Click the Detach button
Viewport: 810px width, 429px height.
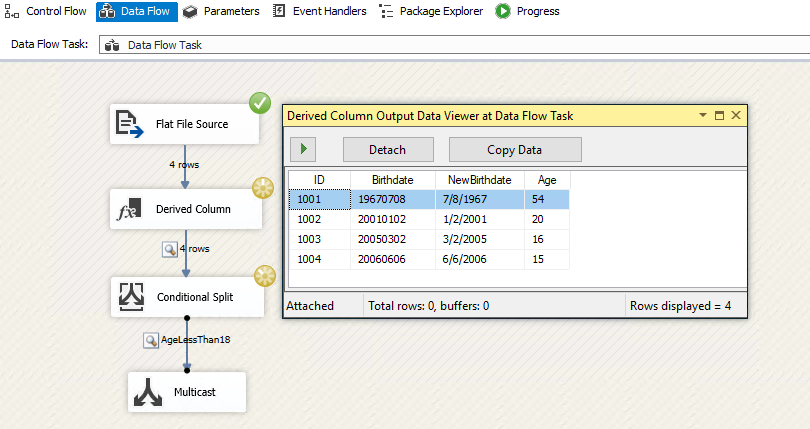coord(388,149)
